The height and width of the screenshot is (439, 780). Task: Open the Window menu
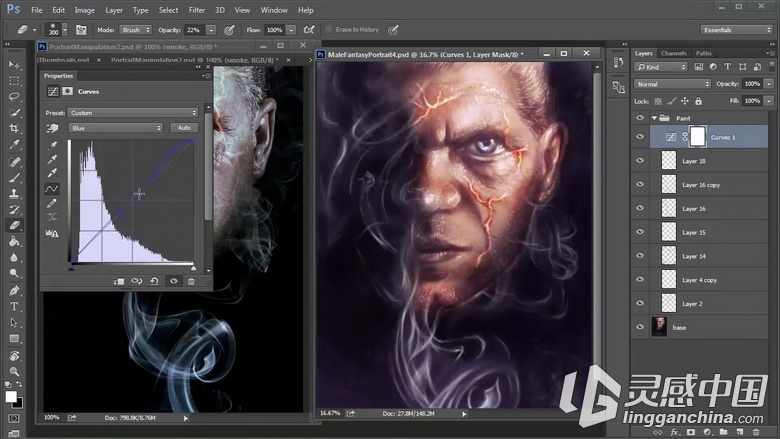click(274, 10)
